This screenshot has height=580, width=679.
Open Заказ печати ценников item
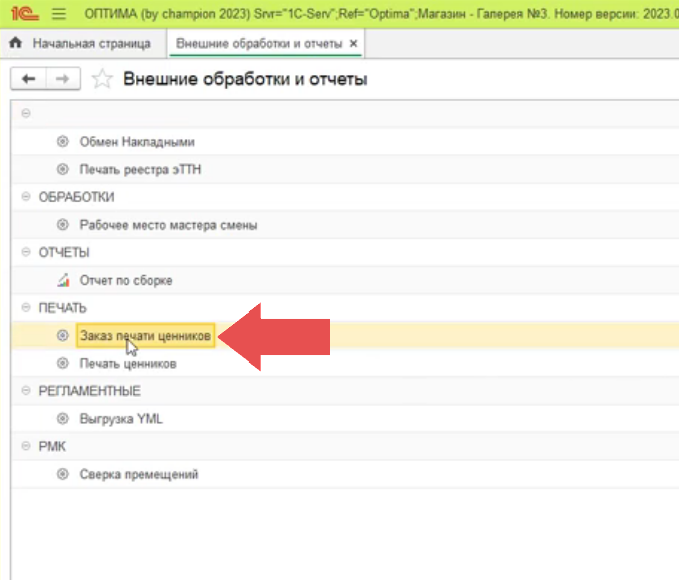(145, 337)
